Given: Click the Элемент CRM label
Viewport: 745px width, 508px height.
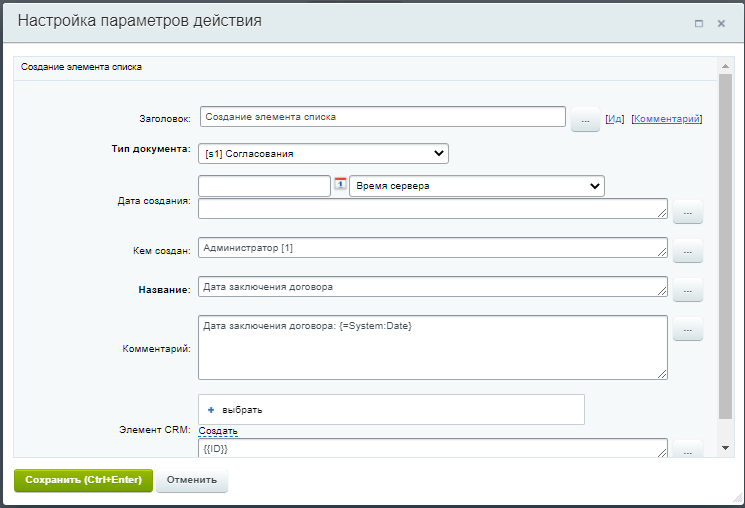Looking at the screenshot, I should pyautogui.click(x=154, y=430).
